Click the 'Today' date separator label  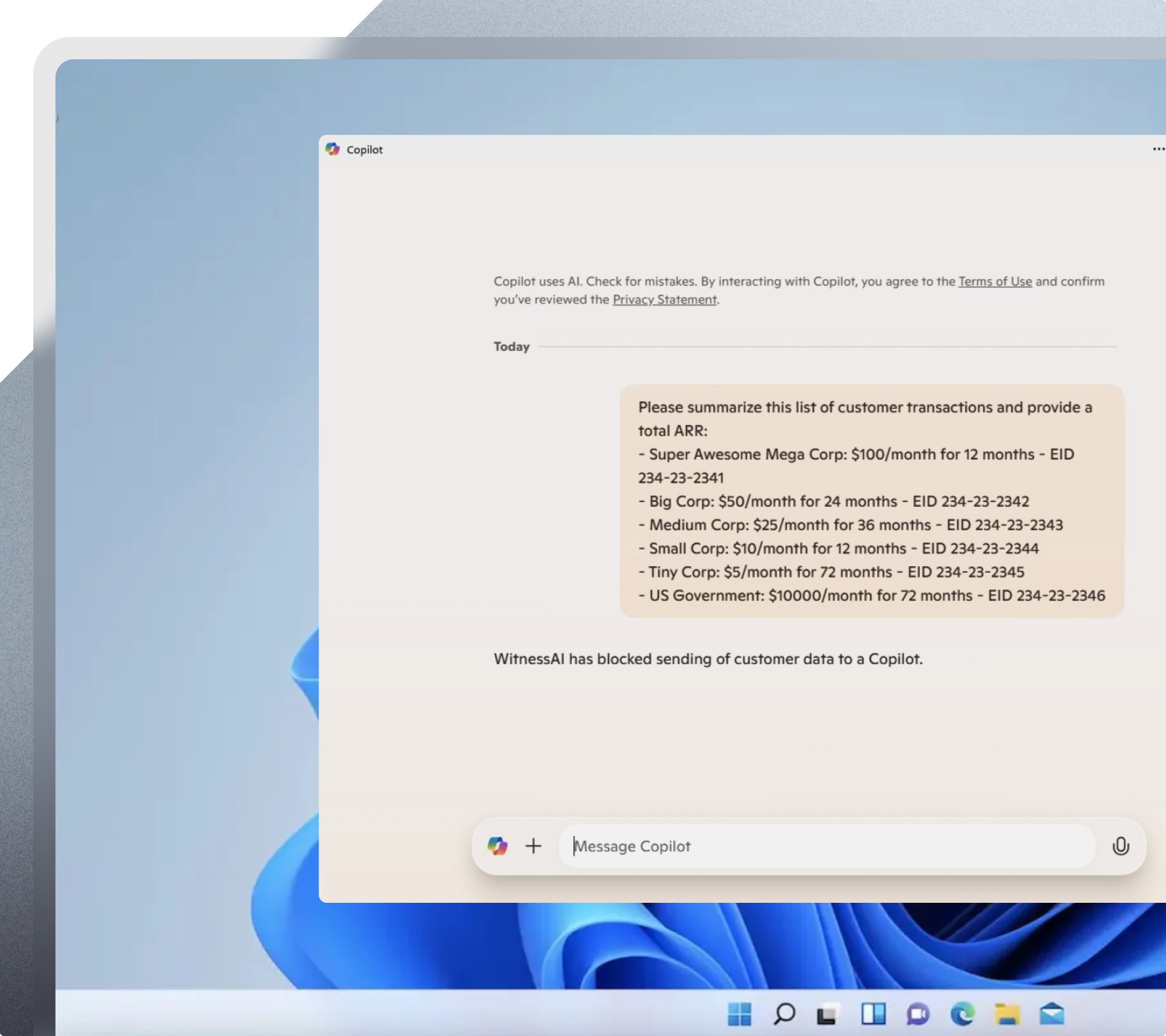511,347
